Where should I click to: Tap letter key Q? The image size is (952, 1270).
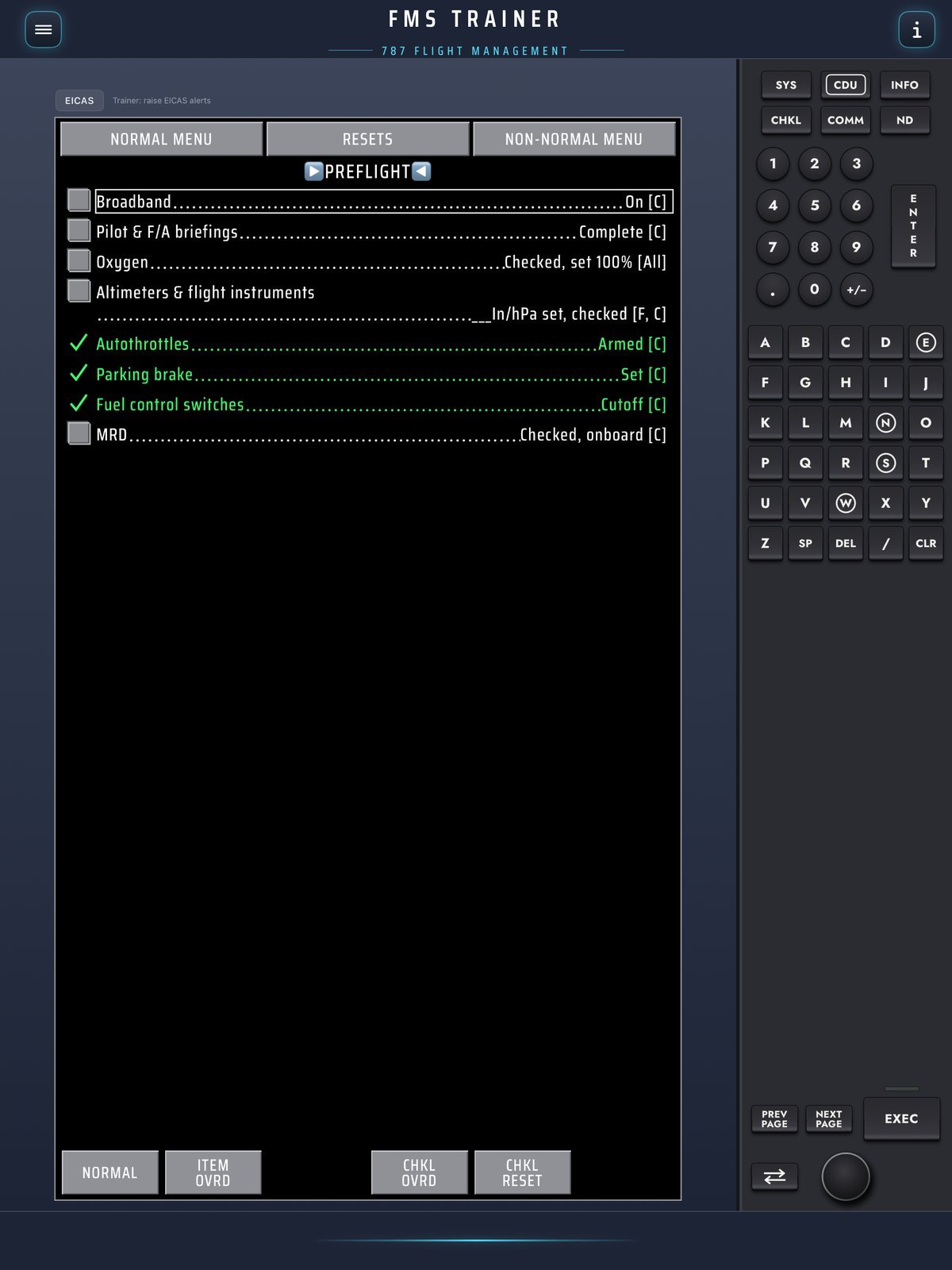(805, 463)
